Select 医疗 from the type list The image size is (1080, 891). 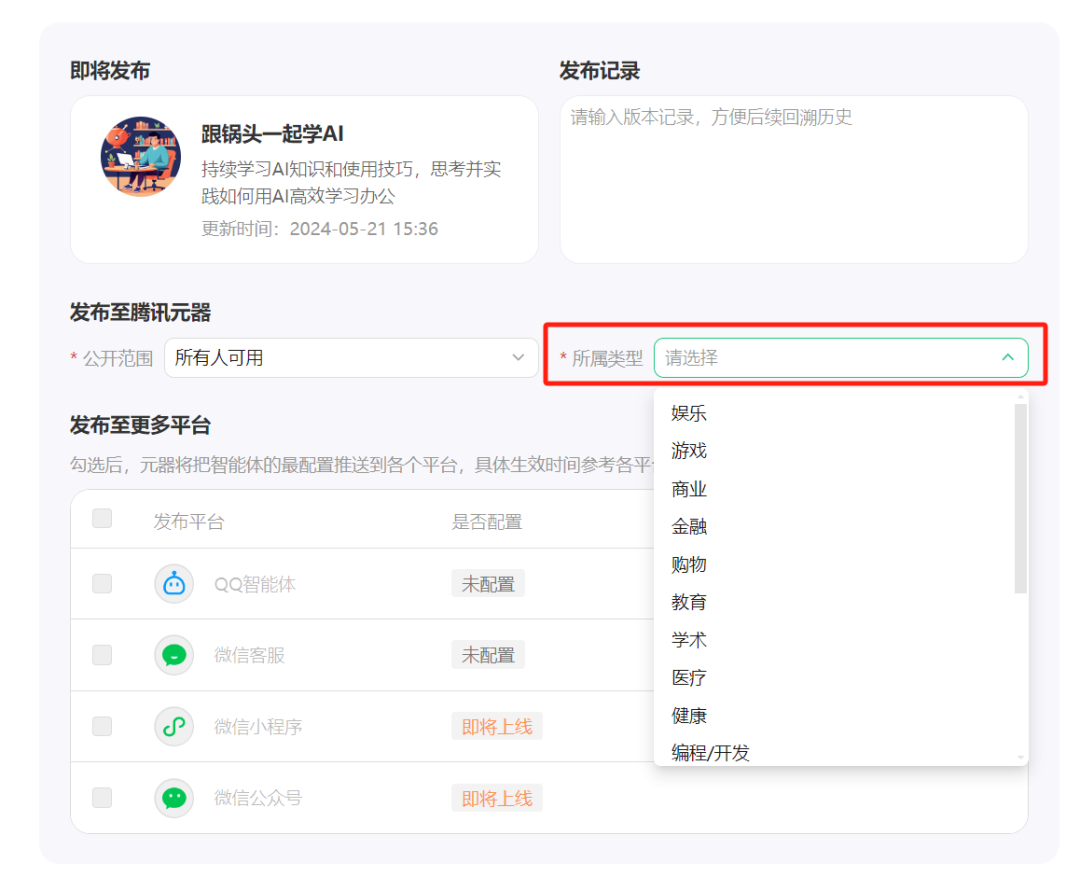click(689, 678)
